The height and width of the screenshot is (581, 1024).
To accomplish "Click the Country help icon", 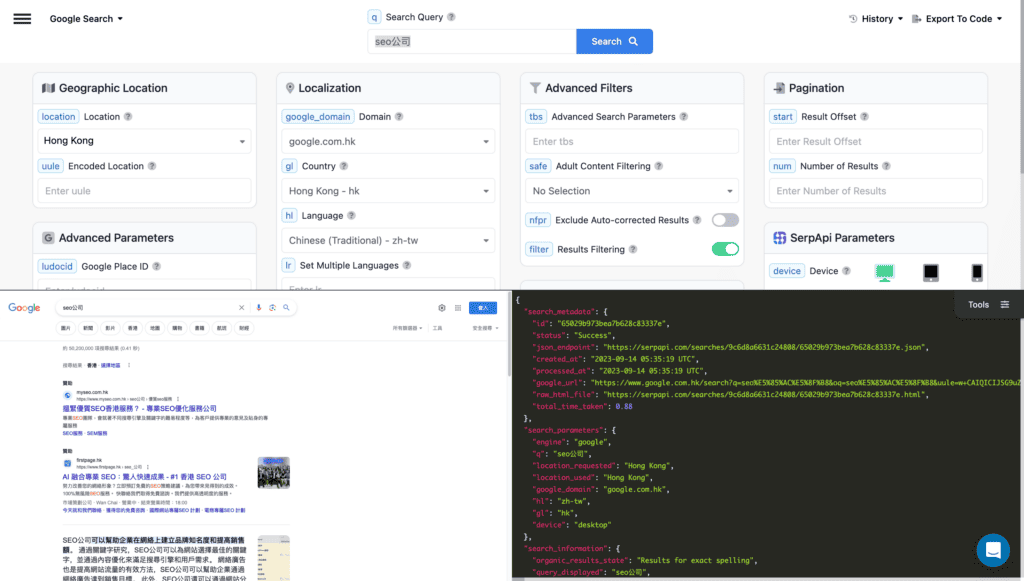I will 344,166.
